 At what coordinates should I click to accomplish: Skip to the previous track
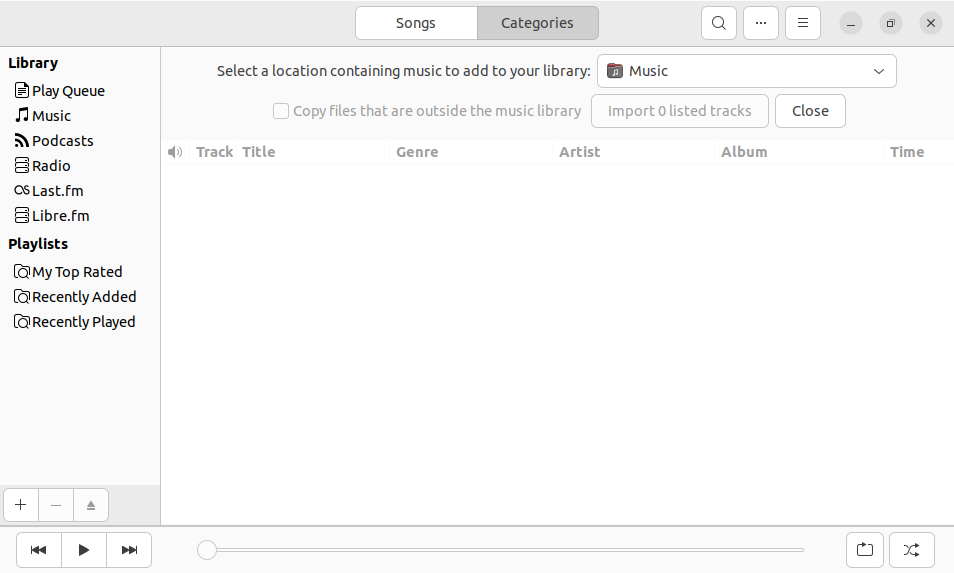pyautogui.click(x=38, y=550)
